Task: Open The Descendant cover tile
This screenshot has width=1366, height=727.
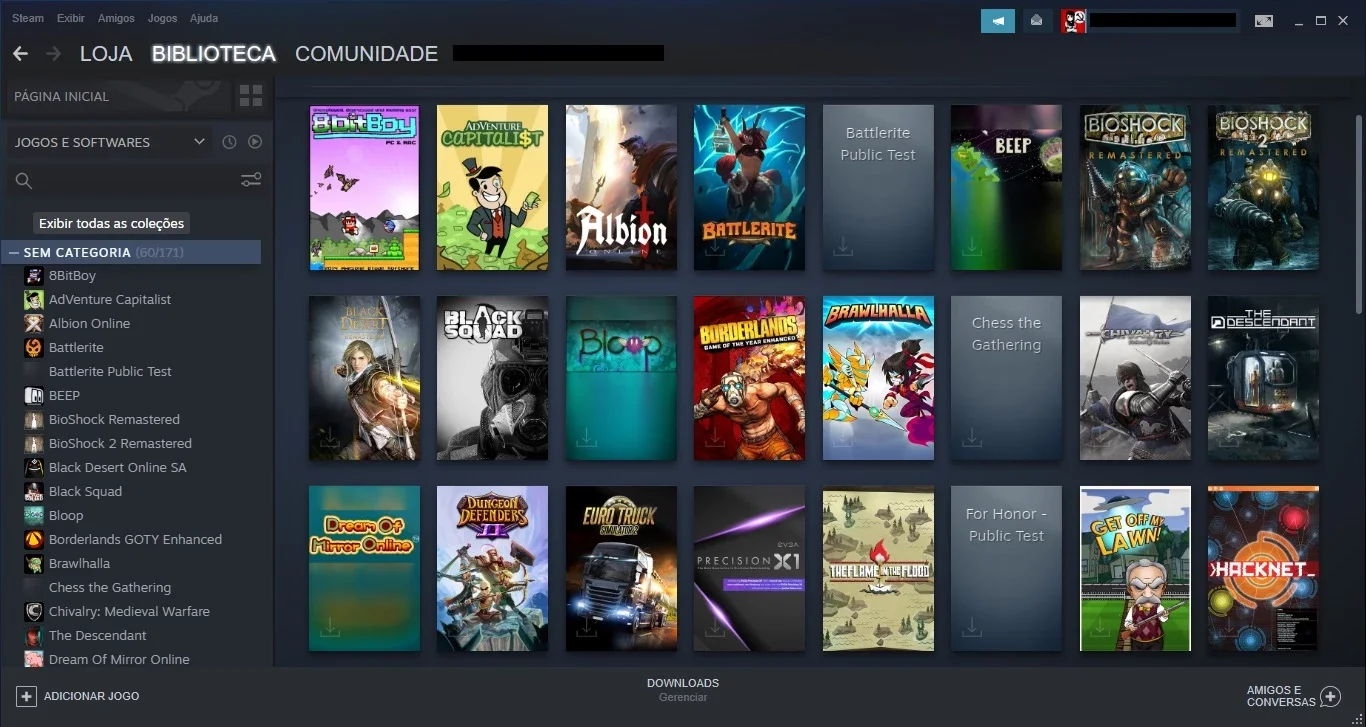Action: tap(1263, 378)
